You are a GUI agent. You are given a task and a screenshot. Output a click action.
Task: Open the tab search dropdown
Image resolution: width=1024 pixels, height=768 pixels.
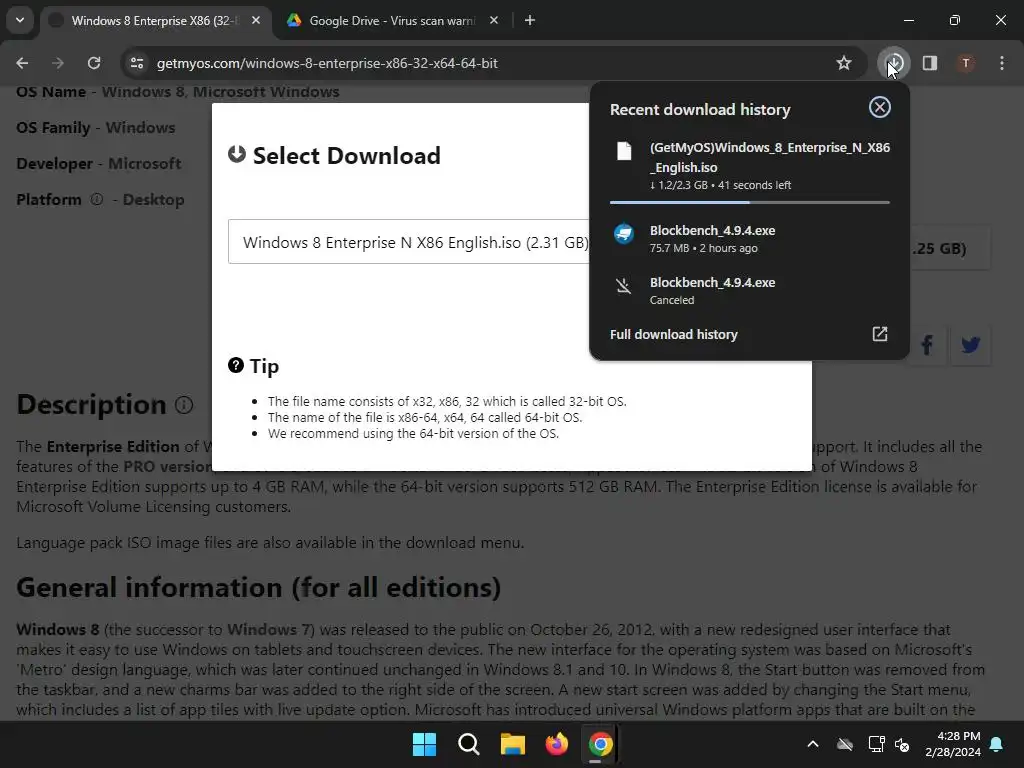click(20, 20)
